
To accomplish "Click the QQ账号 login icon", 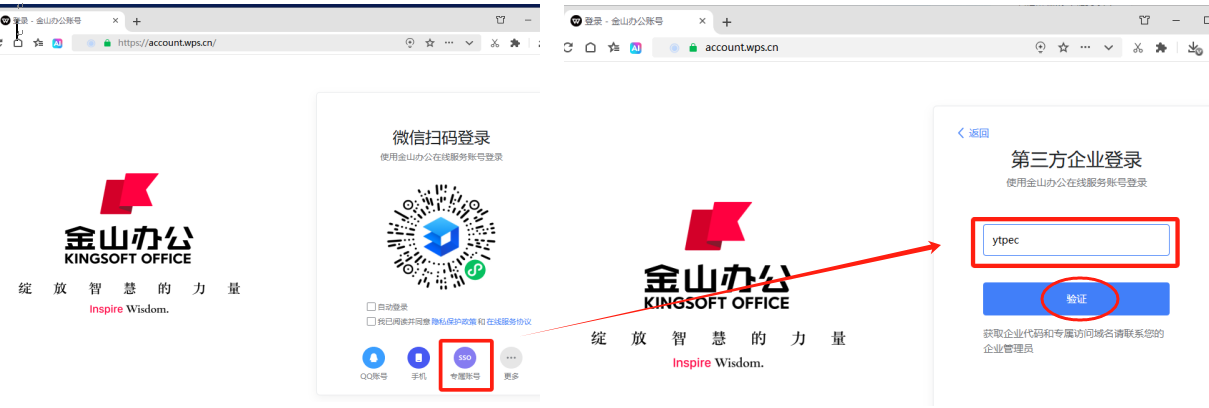I will click(374, 358).
